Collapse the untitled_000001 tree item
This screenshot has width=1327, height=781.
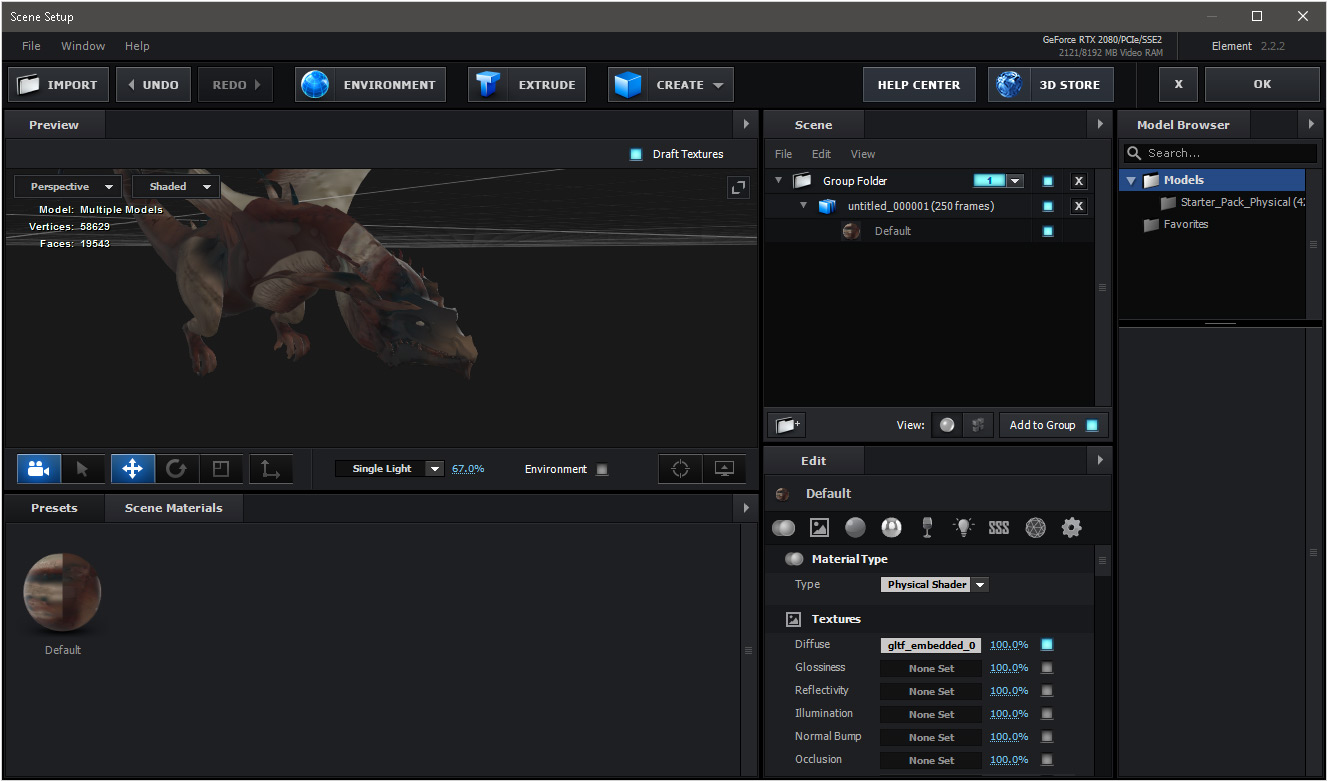[805, 205]
